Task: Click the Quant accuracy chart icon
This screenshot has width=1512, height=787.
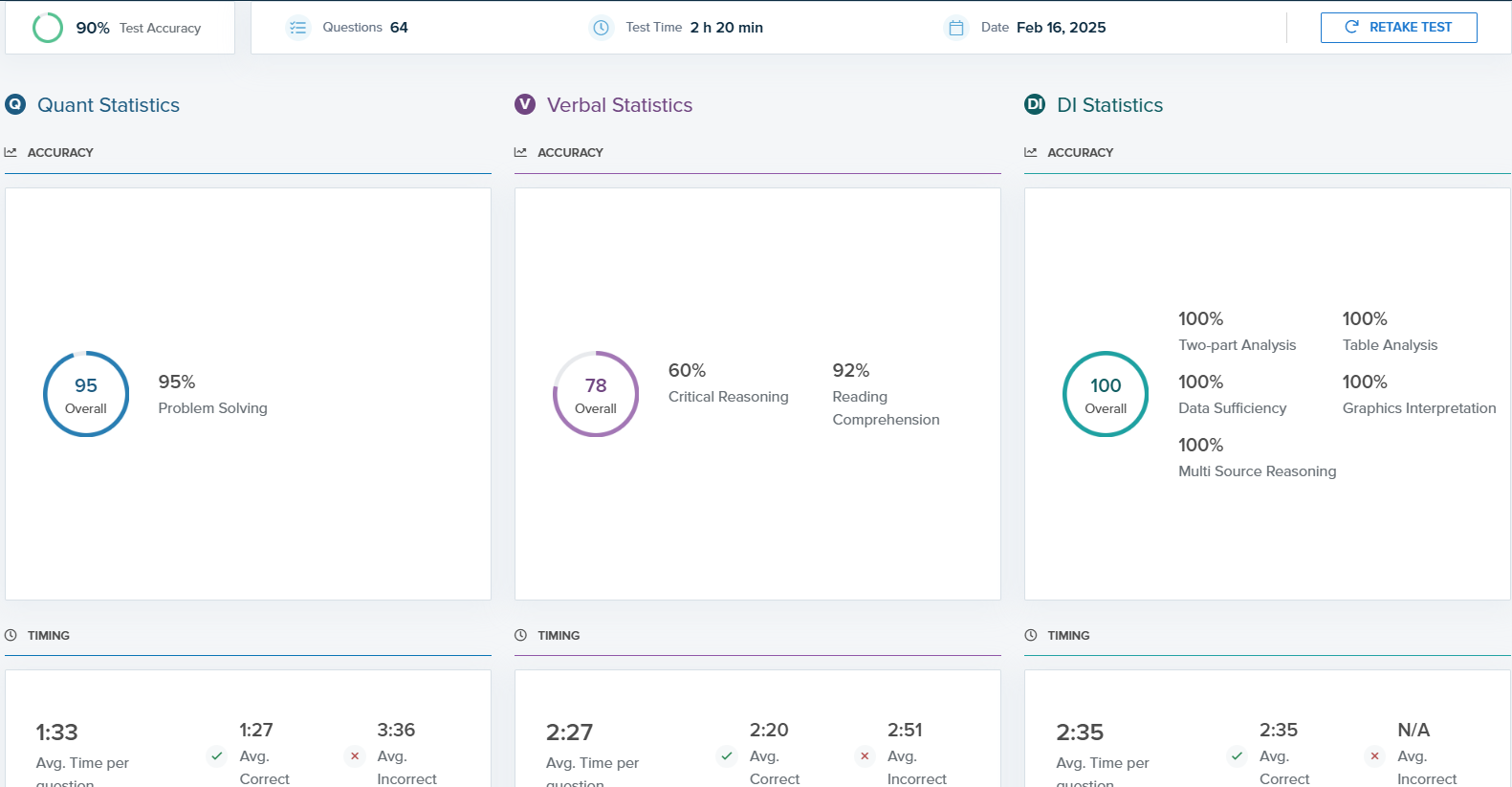Action: click(11, 152)
